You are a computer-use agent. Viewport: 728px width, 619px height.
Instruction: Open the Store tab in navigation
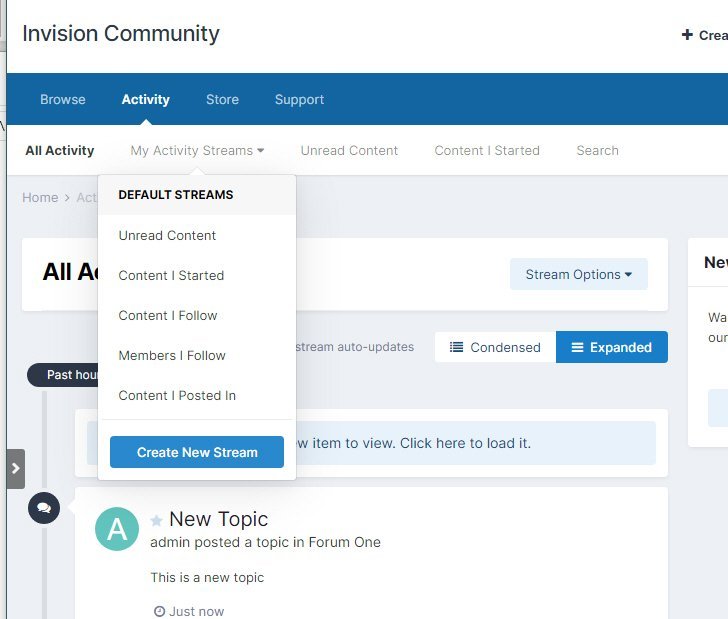(222, 100)
